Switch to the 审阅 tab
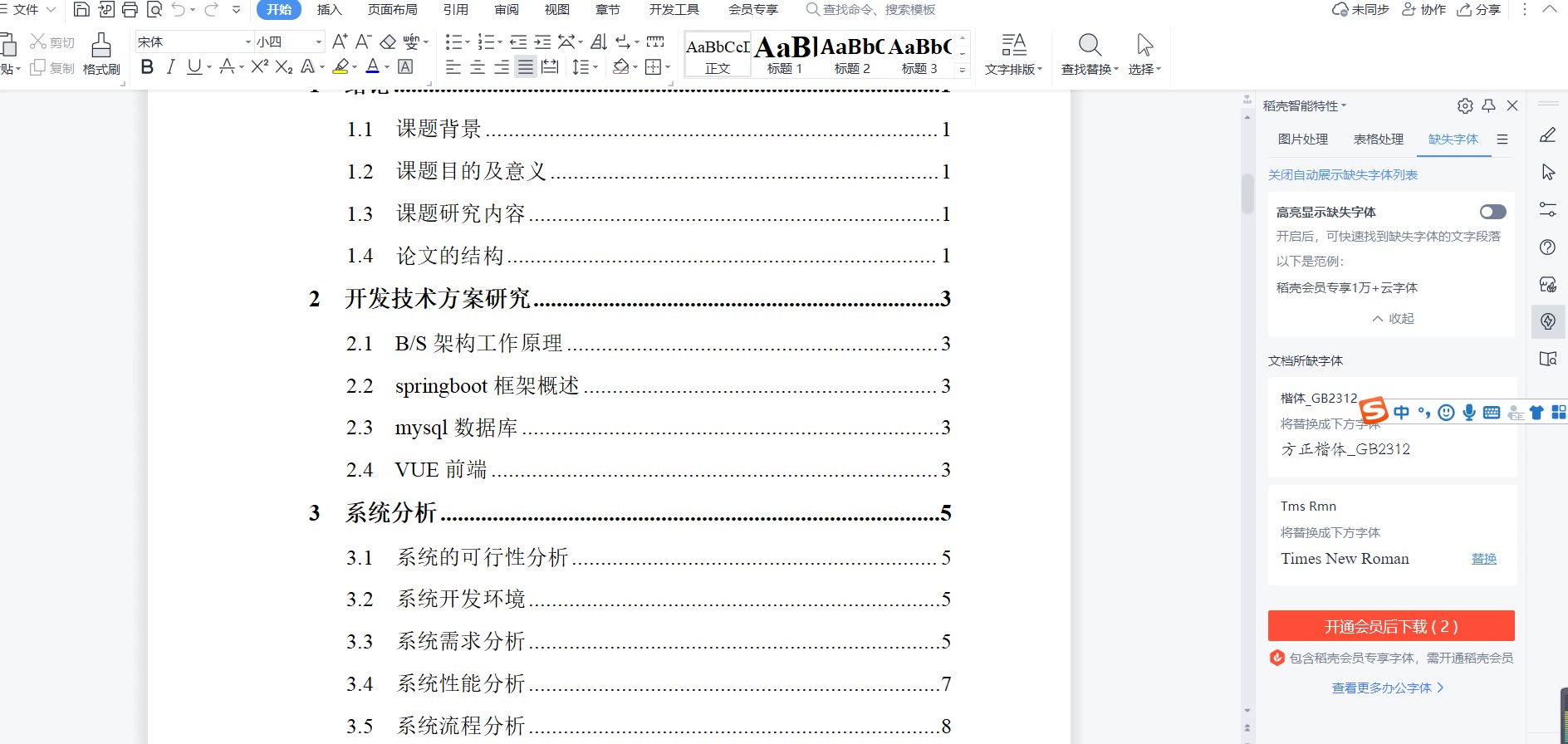Screen dimensions: 1568x744 pos(507,10)
